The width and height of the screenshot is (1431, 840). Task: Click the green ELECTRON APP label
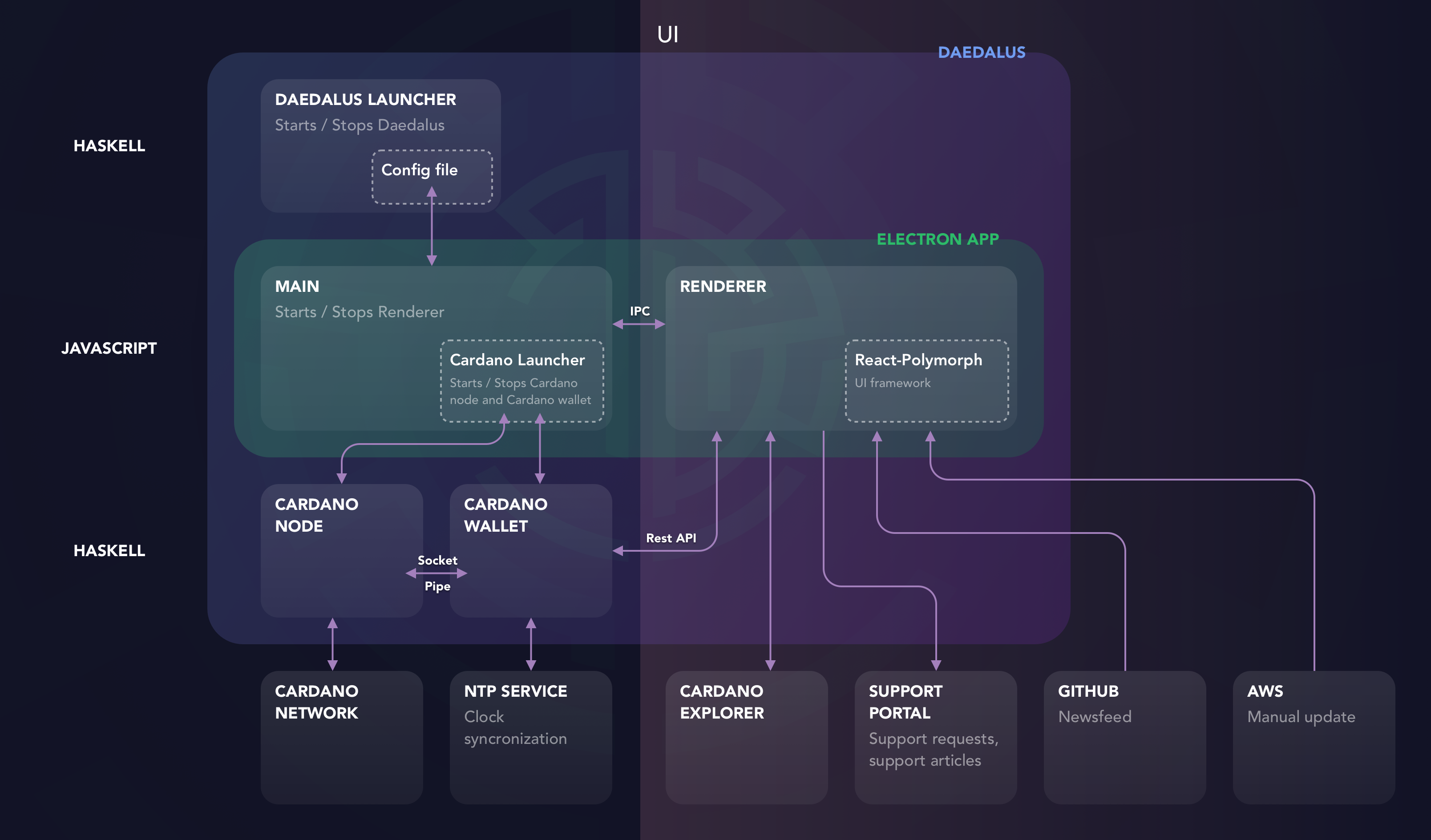click(938, 239)
